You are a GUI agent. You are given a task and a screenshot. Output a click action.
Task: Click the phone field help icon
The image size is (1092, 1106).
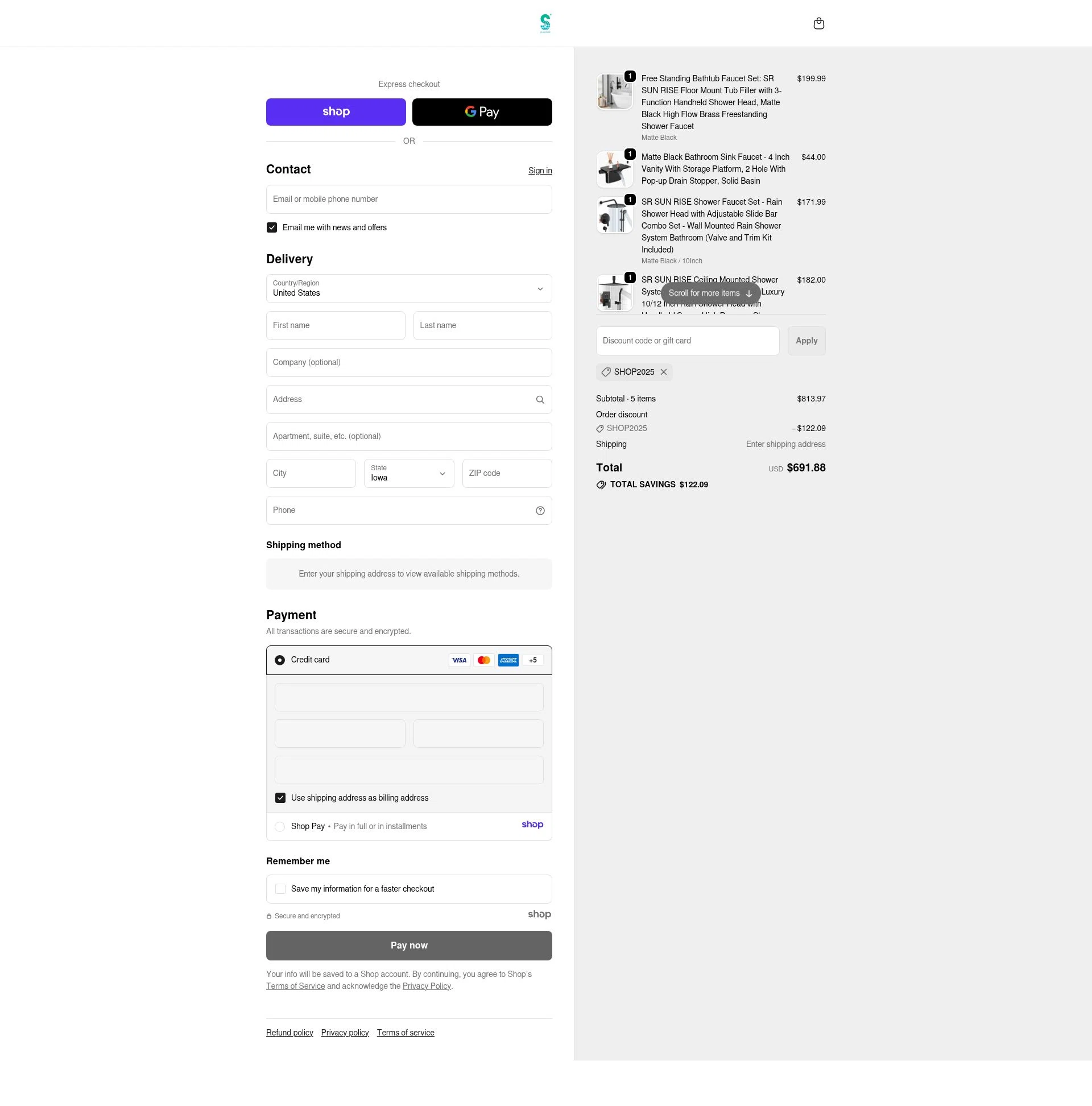click(x=539, y=511)
